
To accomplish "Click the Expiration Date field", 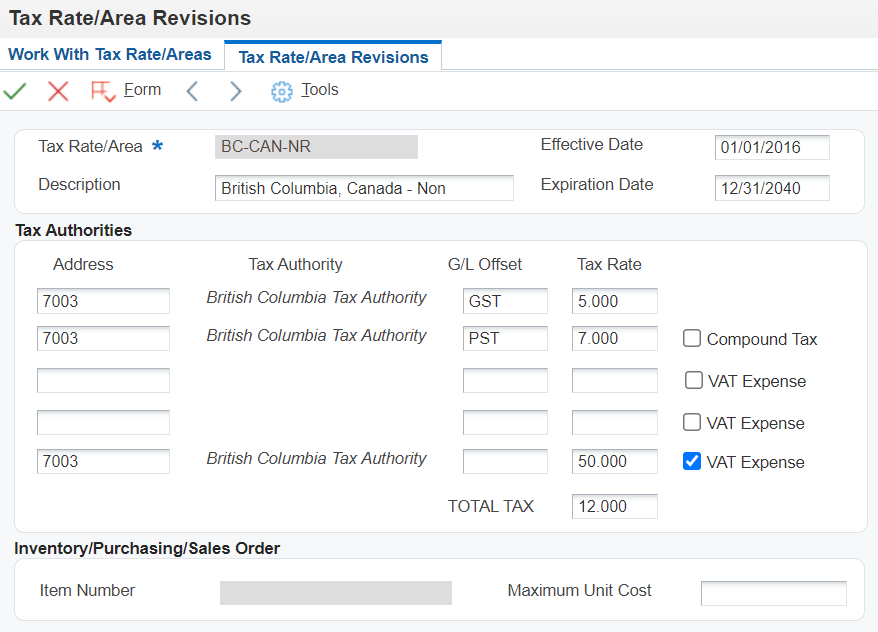I will pyautogui.click(x=772, y=188).
